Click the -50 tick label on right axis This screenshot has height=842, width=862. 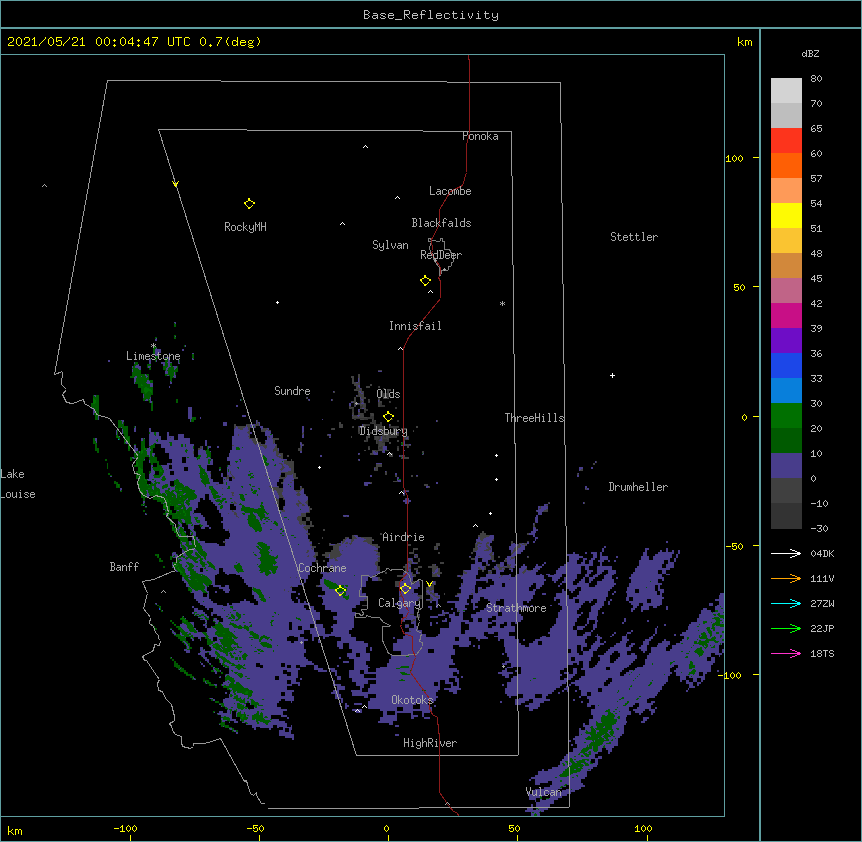coord(734,546)
